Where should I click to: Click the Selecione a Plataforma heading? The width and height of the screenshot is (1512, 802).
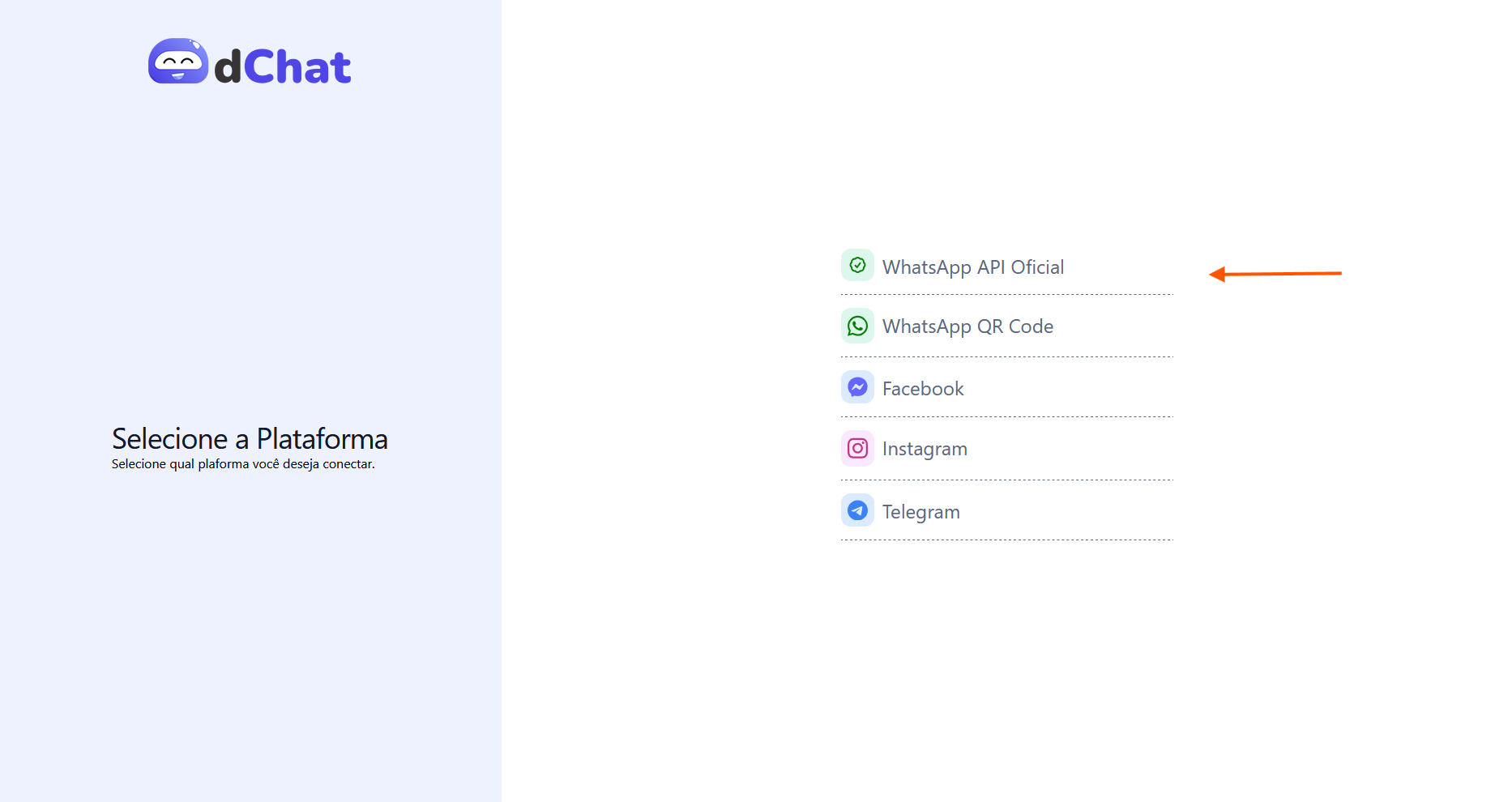(250, 439)
